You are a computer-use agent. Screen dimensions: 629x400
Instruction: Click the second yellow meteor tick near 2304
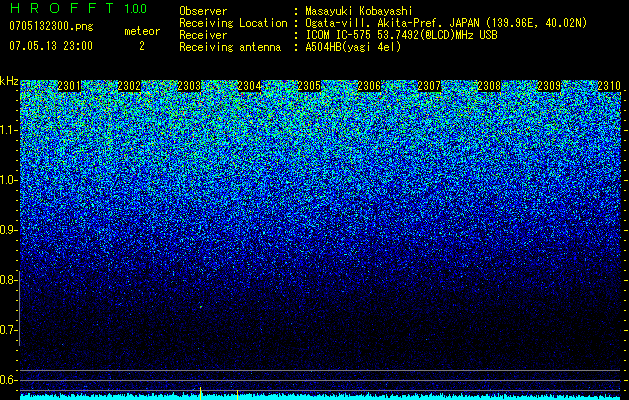237,395
